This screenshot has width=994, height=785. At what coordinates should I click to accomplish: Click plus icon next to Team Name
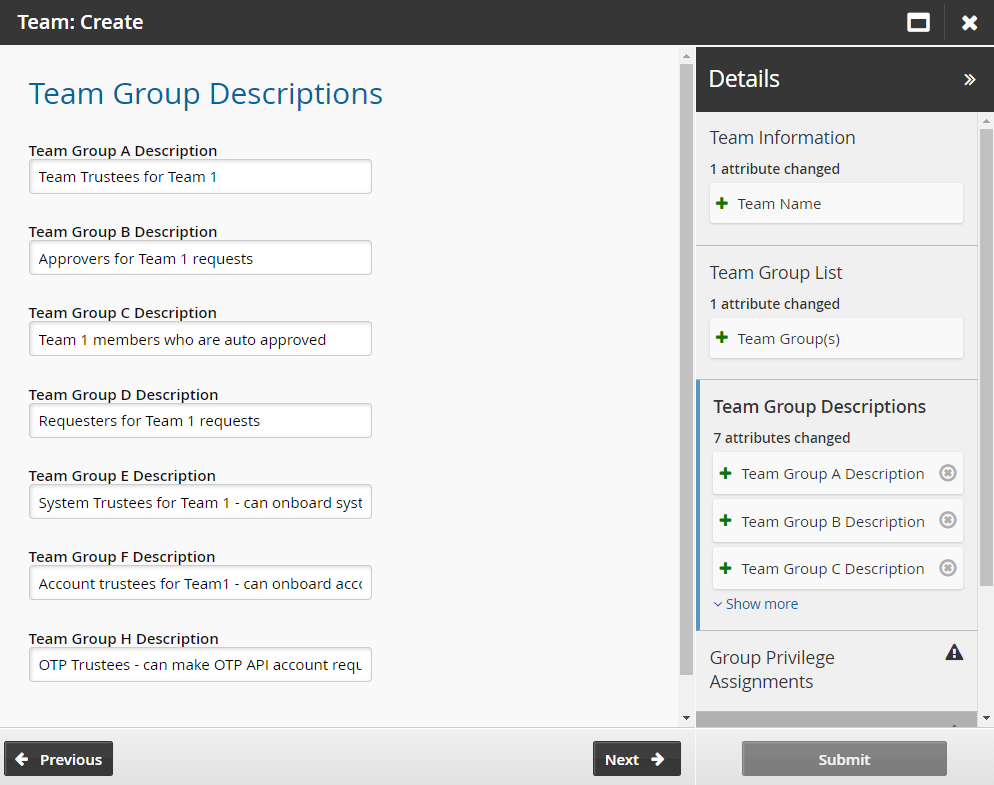[722, 203]
